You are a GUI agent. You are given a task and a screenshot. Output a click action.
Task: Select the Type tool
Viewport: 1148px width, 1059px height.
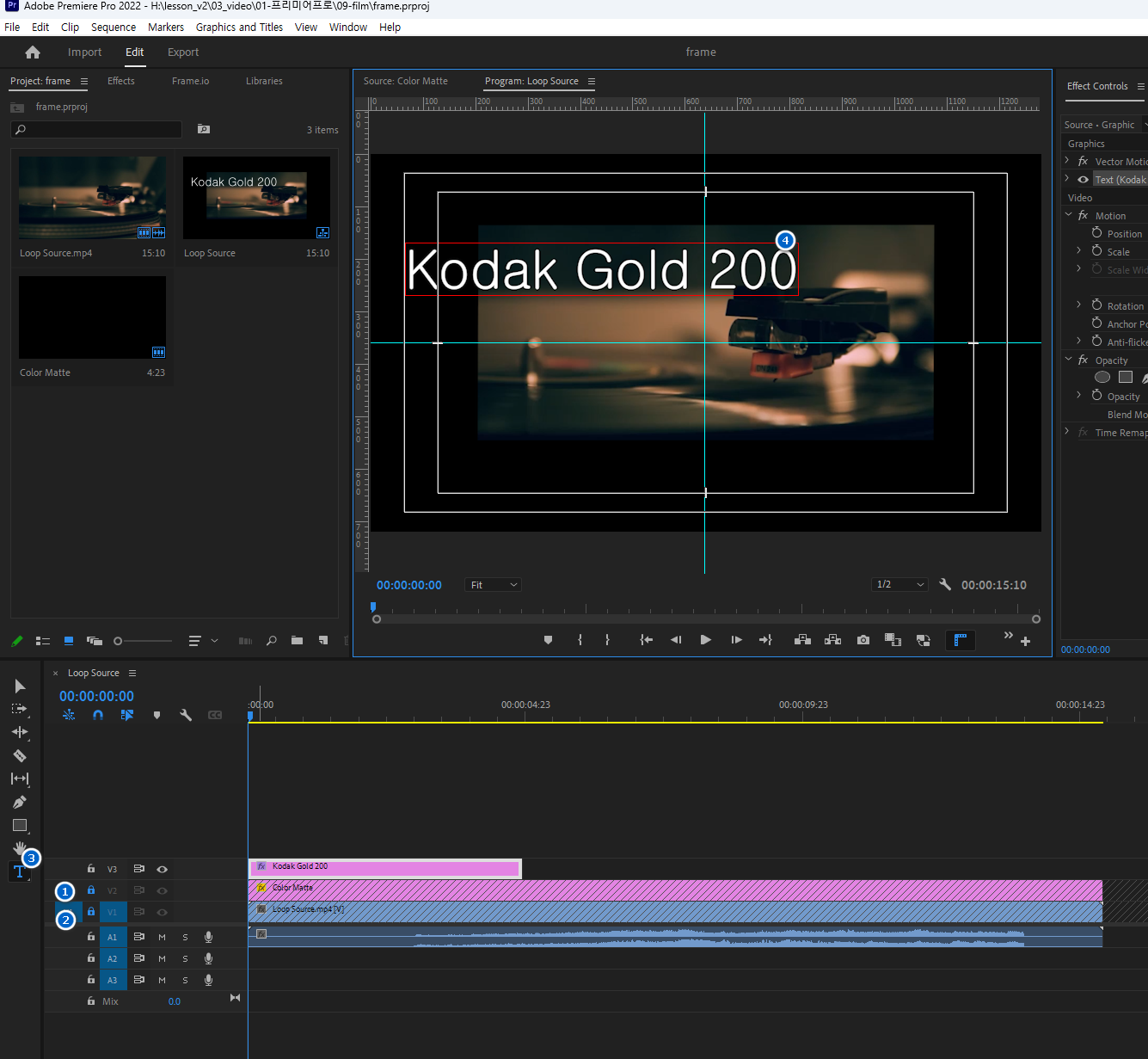[19, 871]
